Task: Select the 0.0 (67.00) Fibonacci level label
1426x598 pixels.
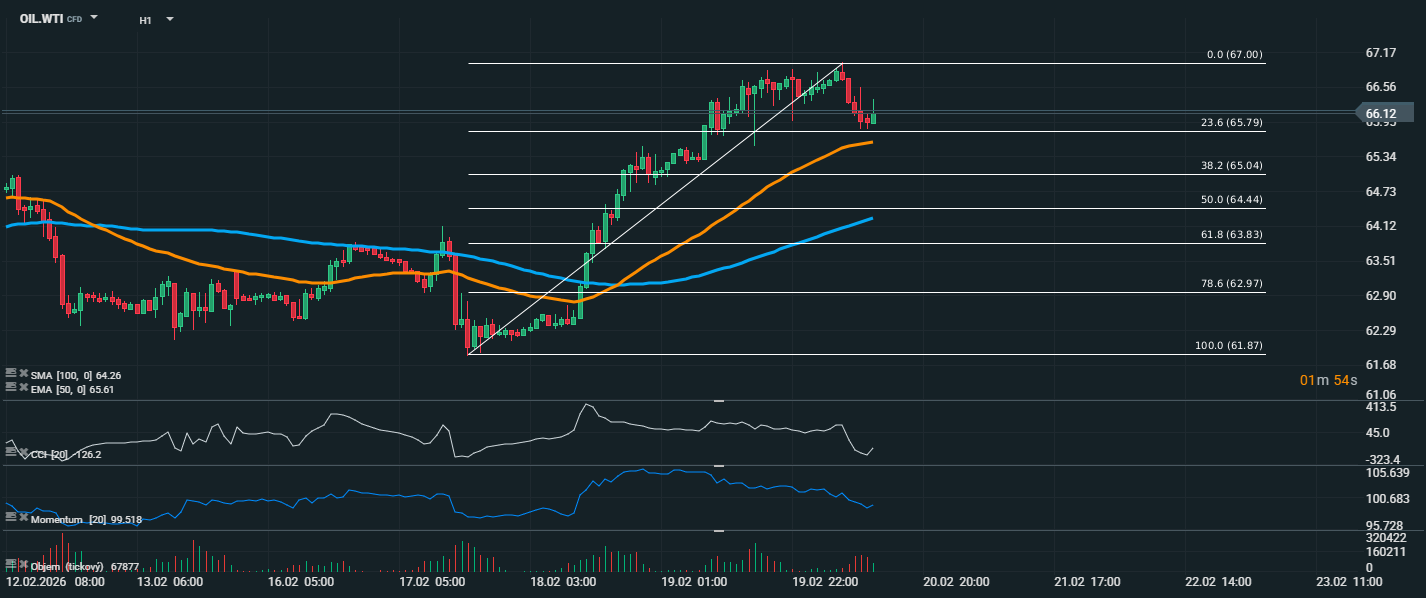Action: coord(1234,55)
